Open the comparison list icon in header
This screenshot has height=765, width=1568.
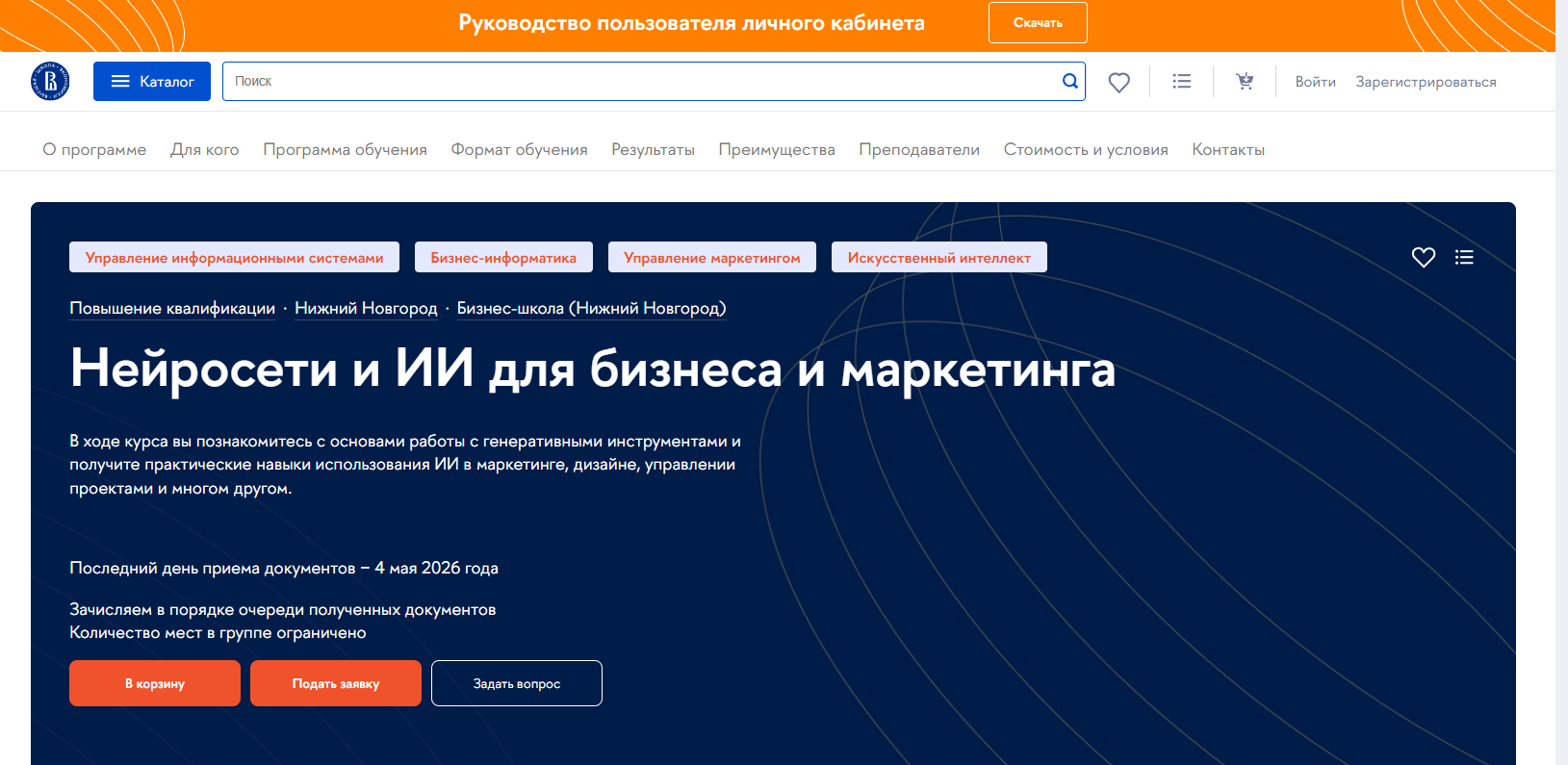tap(1181, 82)
